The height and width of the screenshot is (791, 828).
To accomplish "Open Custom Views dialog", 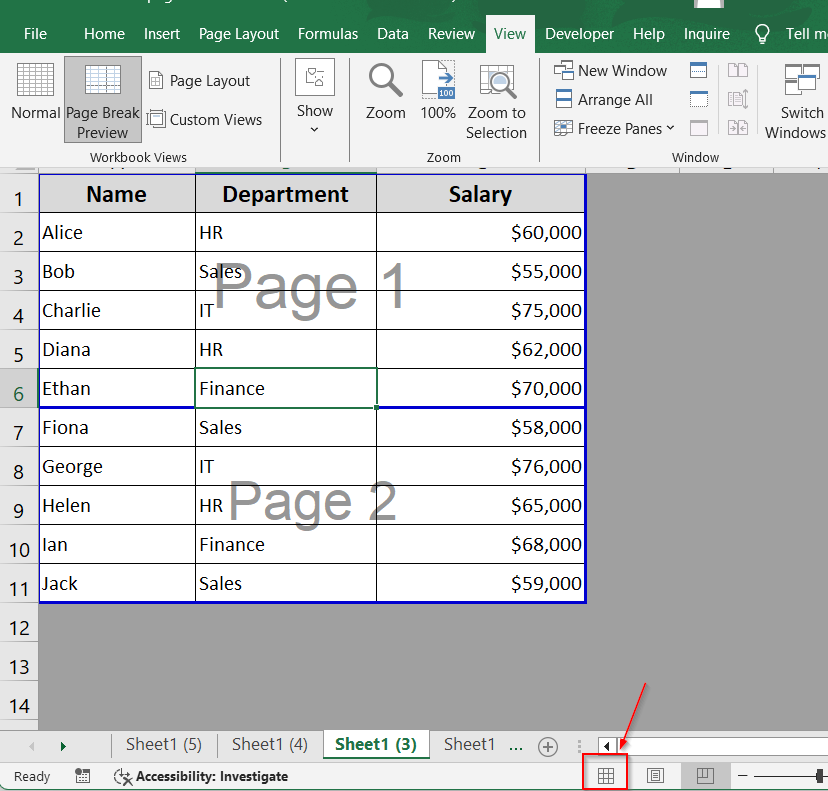I will tap(204, 120).
